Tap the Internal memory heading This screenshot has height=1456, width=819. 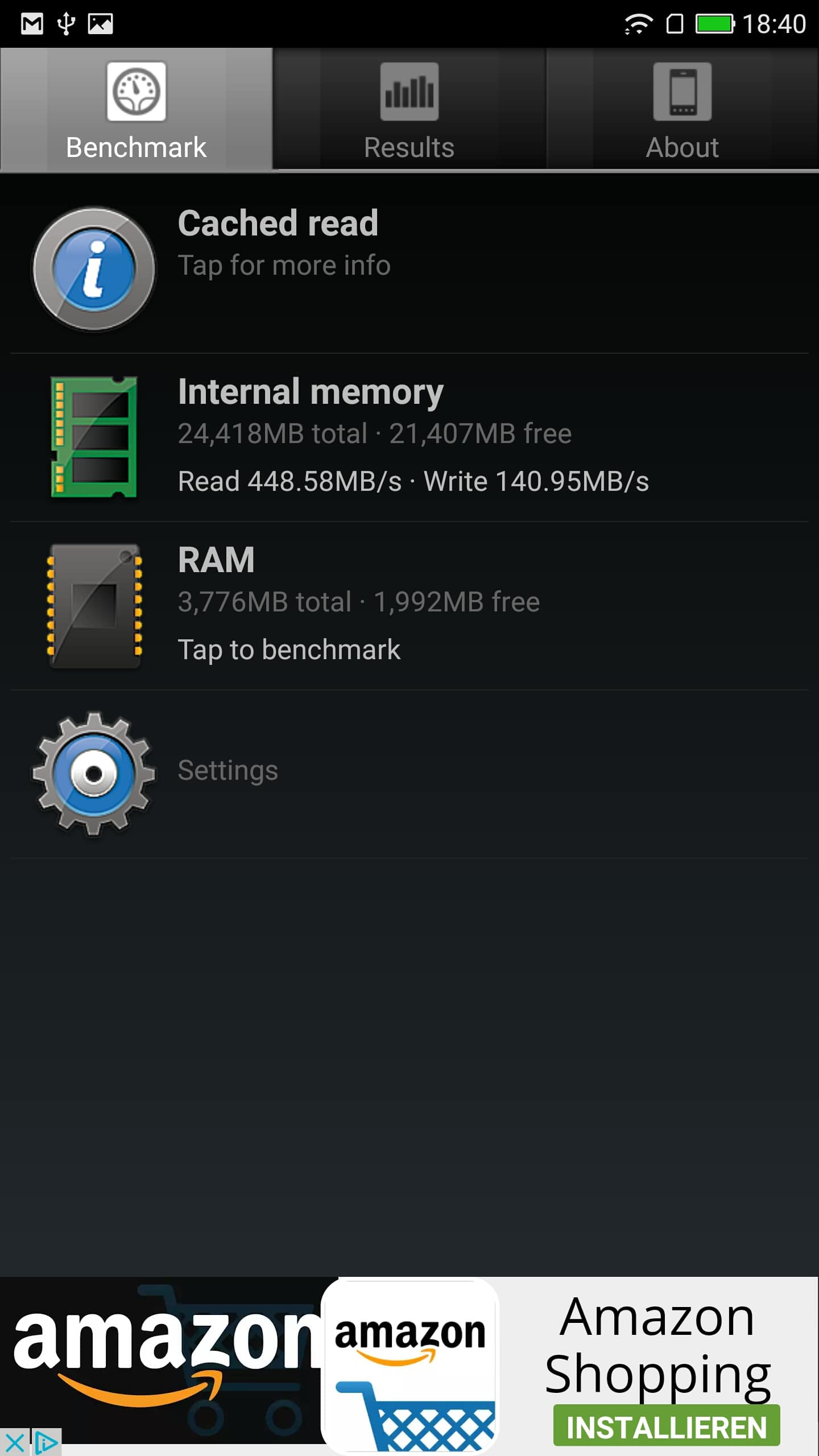pos(311,391)
